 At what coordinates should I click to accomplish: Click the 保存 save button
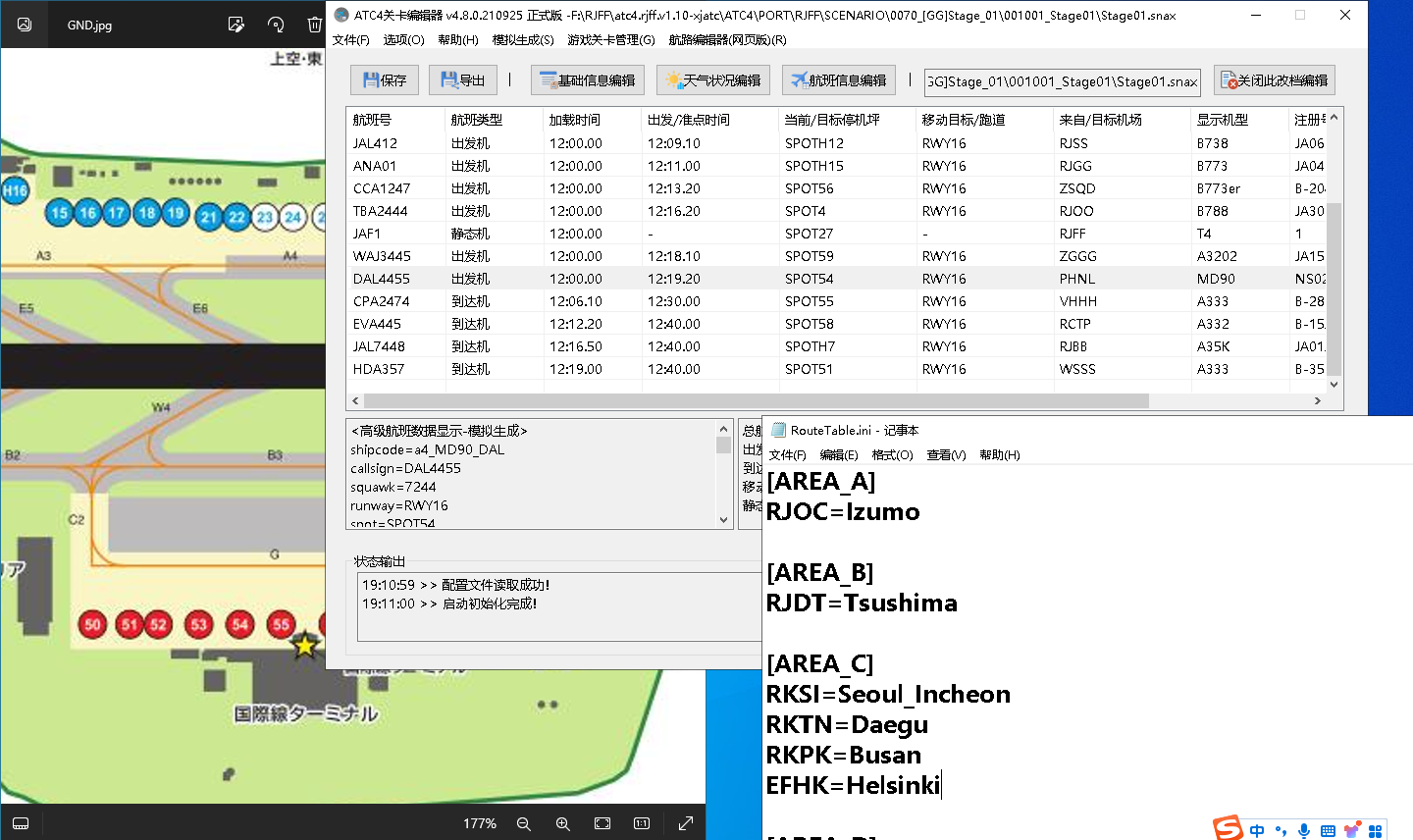click(385, 80)
